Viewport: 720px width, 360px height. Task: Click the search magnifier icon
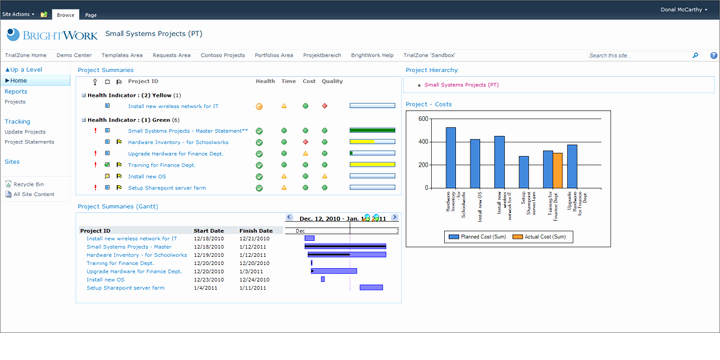[x=695, y=56]
